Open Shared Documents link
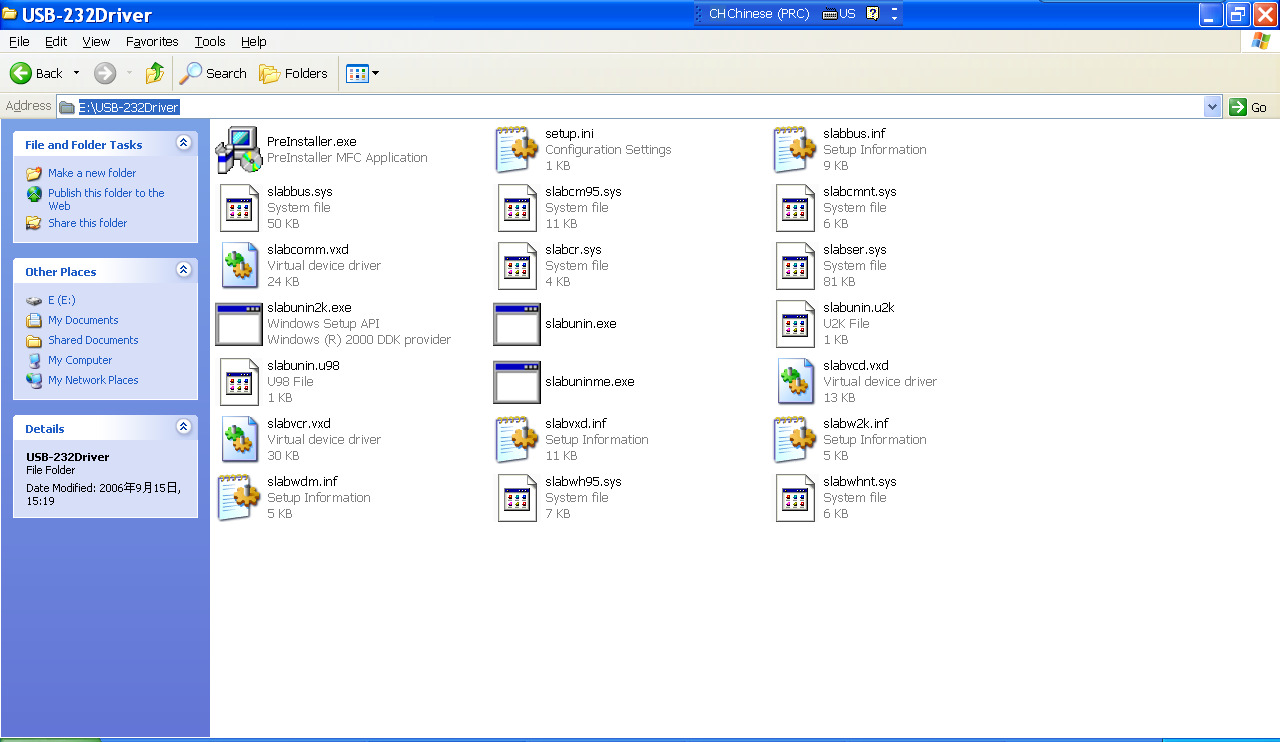 click(93, 340)
